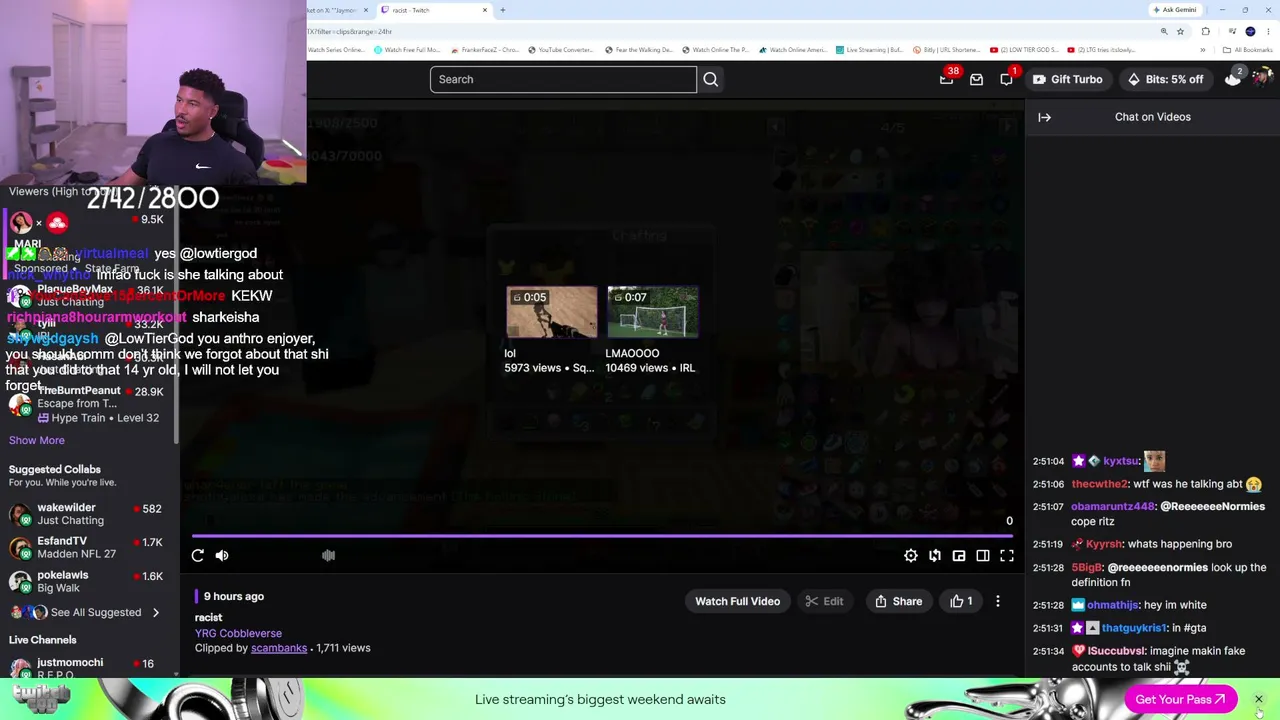The height and width of the screenshot is (720, 1280).
Task: Open the Whispers envelope icon
Action: pos(977,79)
